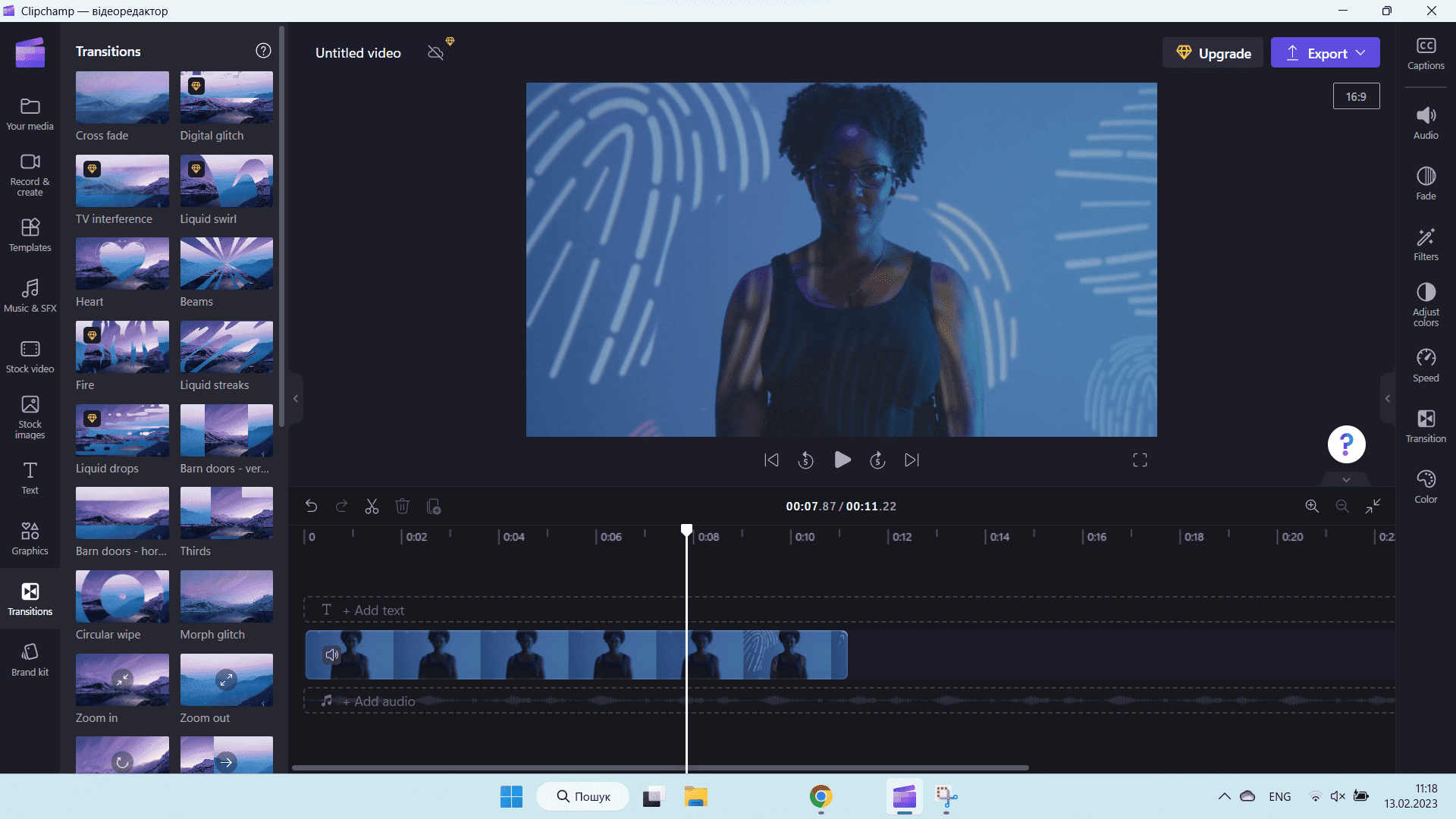
Task: Open the Transition settings icon
Action: click(1425, 425)
